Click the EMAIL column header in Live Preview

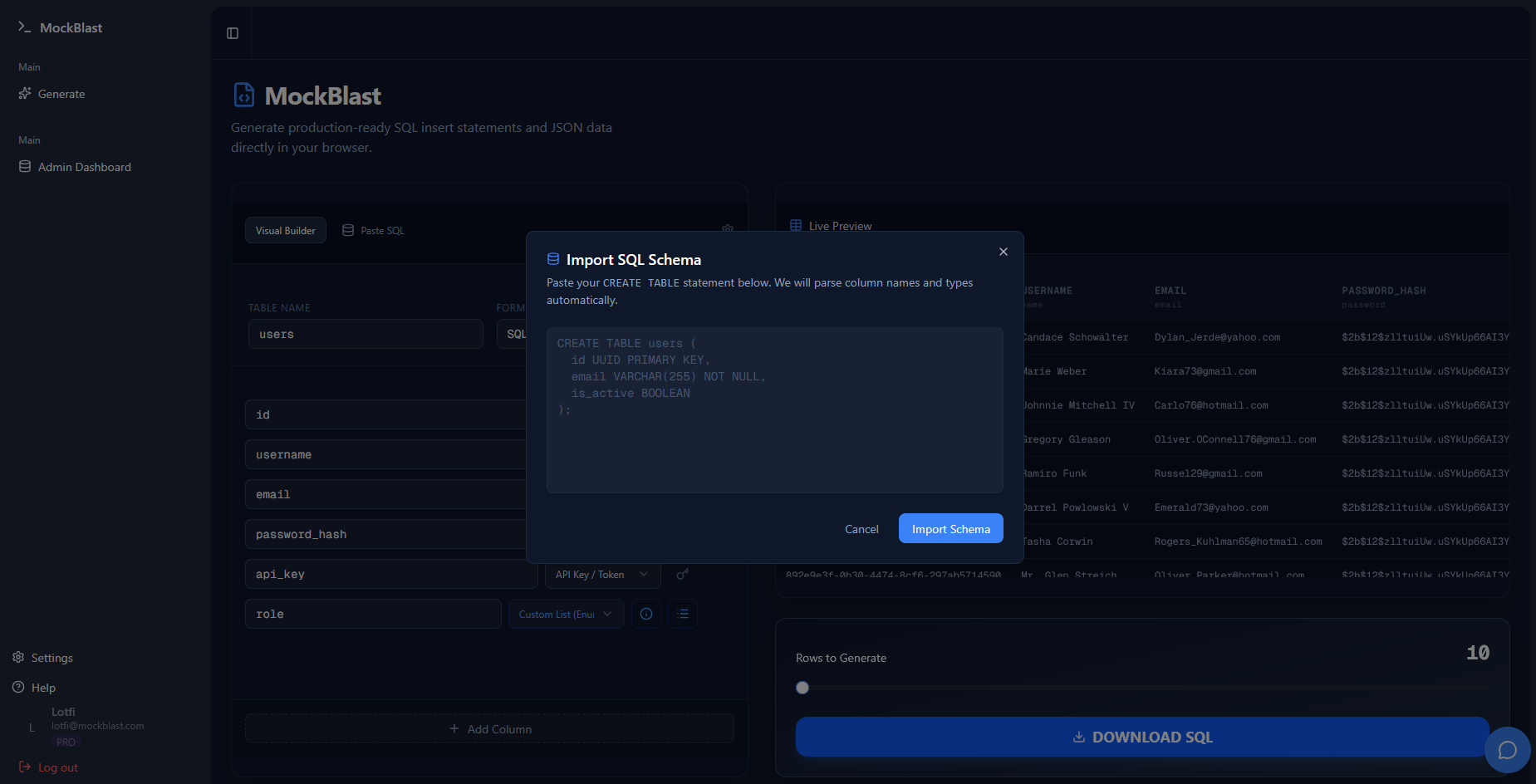(x=1170, y=291)
